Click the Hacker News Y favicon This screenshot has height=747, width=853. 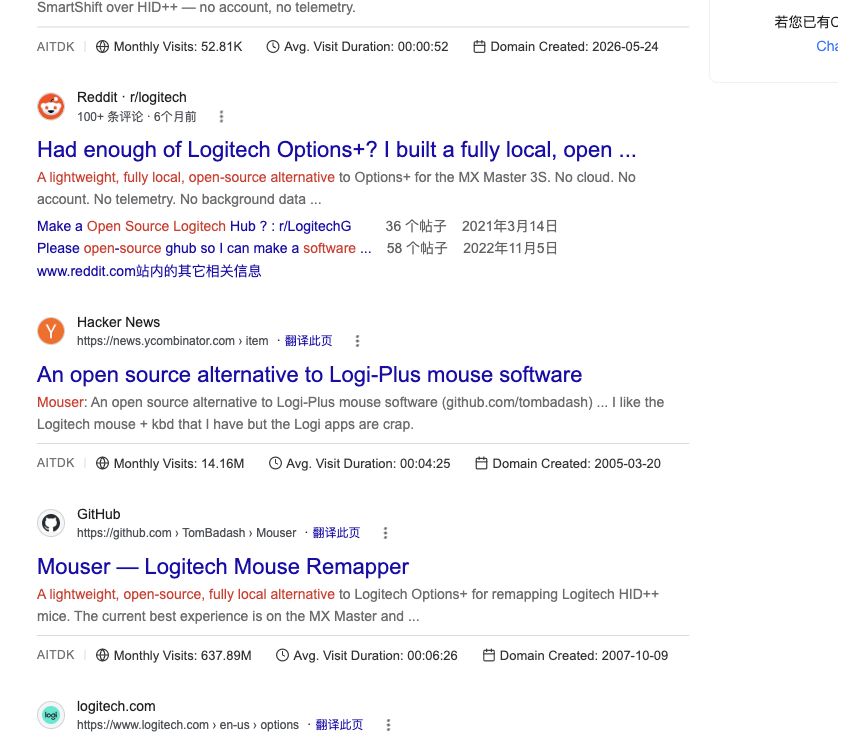pyautogui.click(x=51, y=331)
